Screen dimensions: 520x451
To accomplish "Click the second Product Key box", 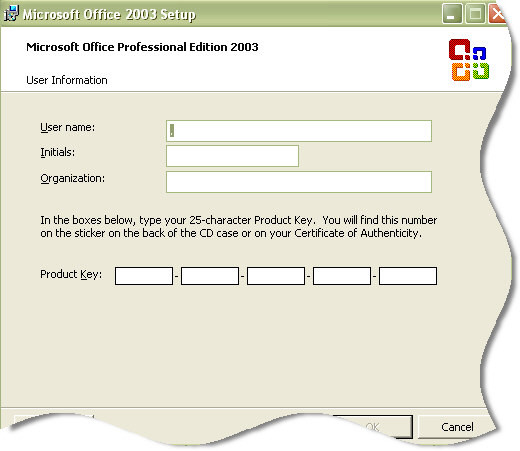I will (x=210, y=276).
